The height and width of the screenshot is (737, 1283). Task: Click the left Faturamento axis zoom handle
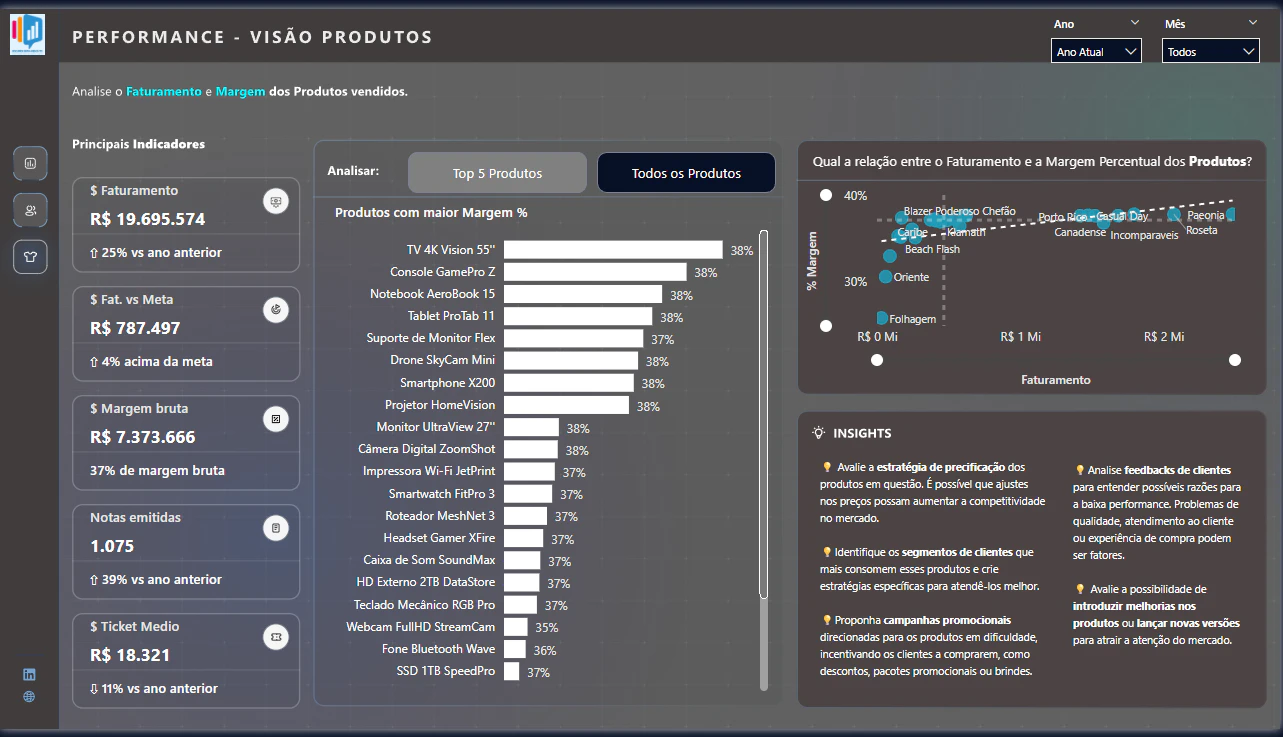coord(877,360)
